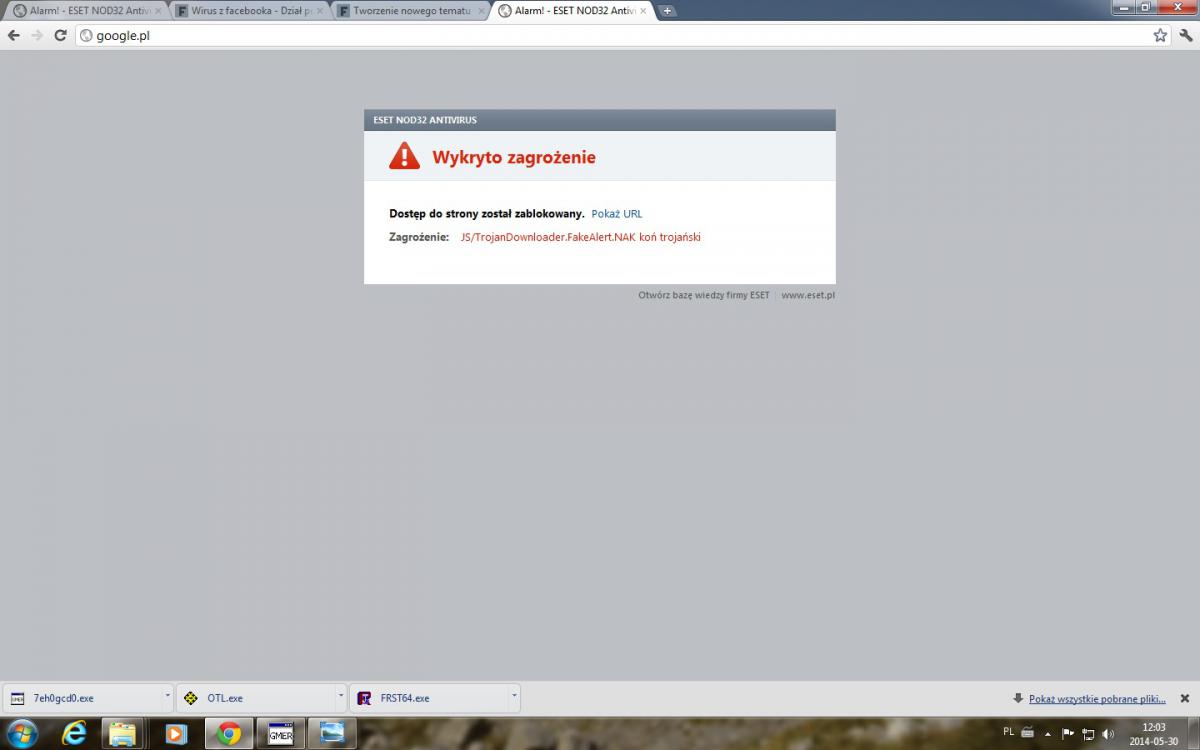Expand options for OTL.exe download
Screen dimensions: 1200x750
pyautogui.click(x=340, y=697)
